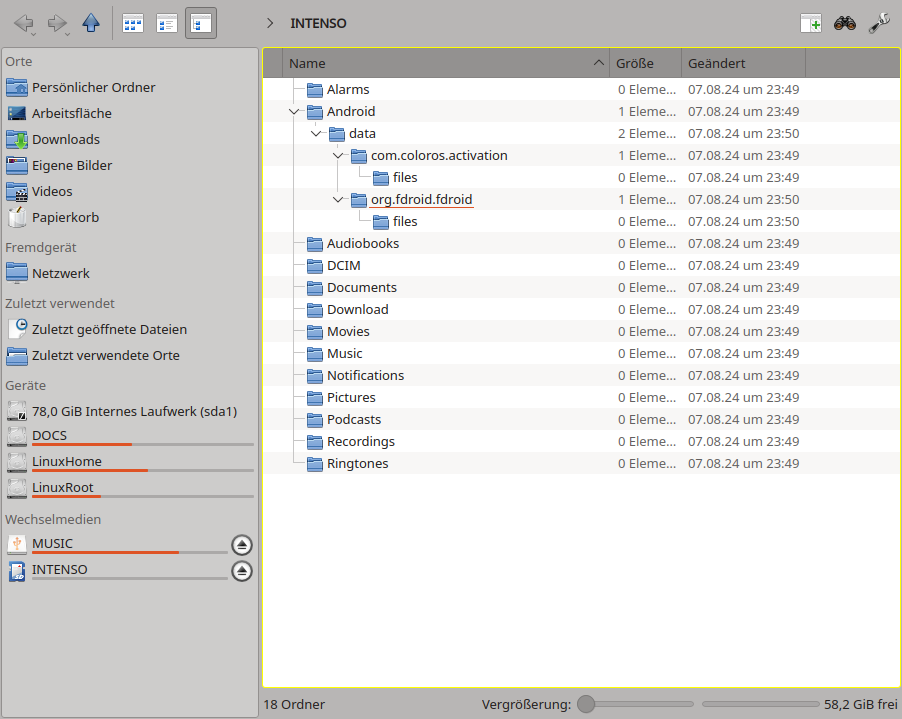
Task: Open Zuletzt geöffnete Dateien in sidebar
Action: tap(109, 329)
